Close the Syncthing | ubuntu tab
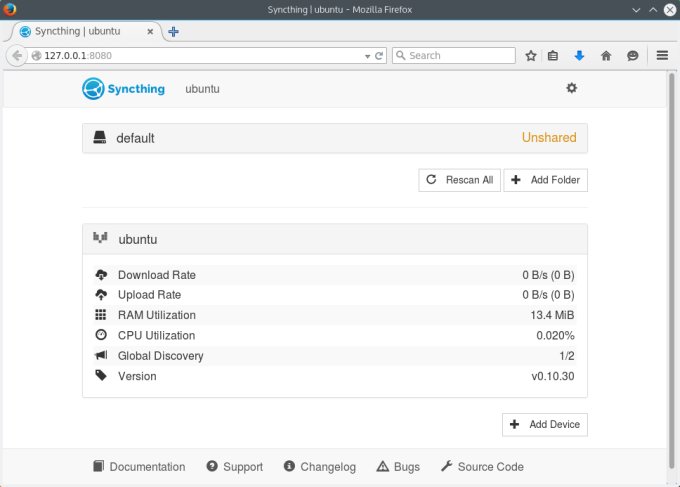This screenshot has height=487, width=680. 150,31
